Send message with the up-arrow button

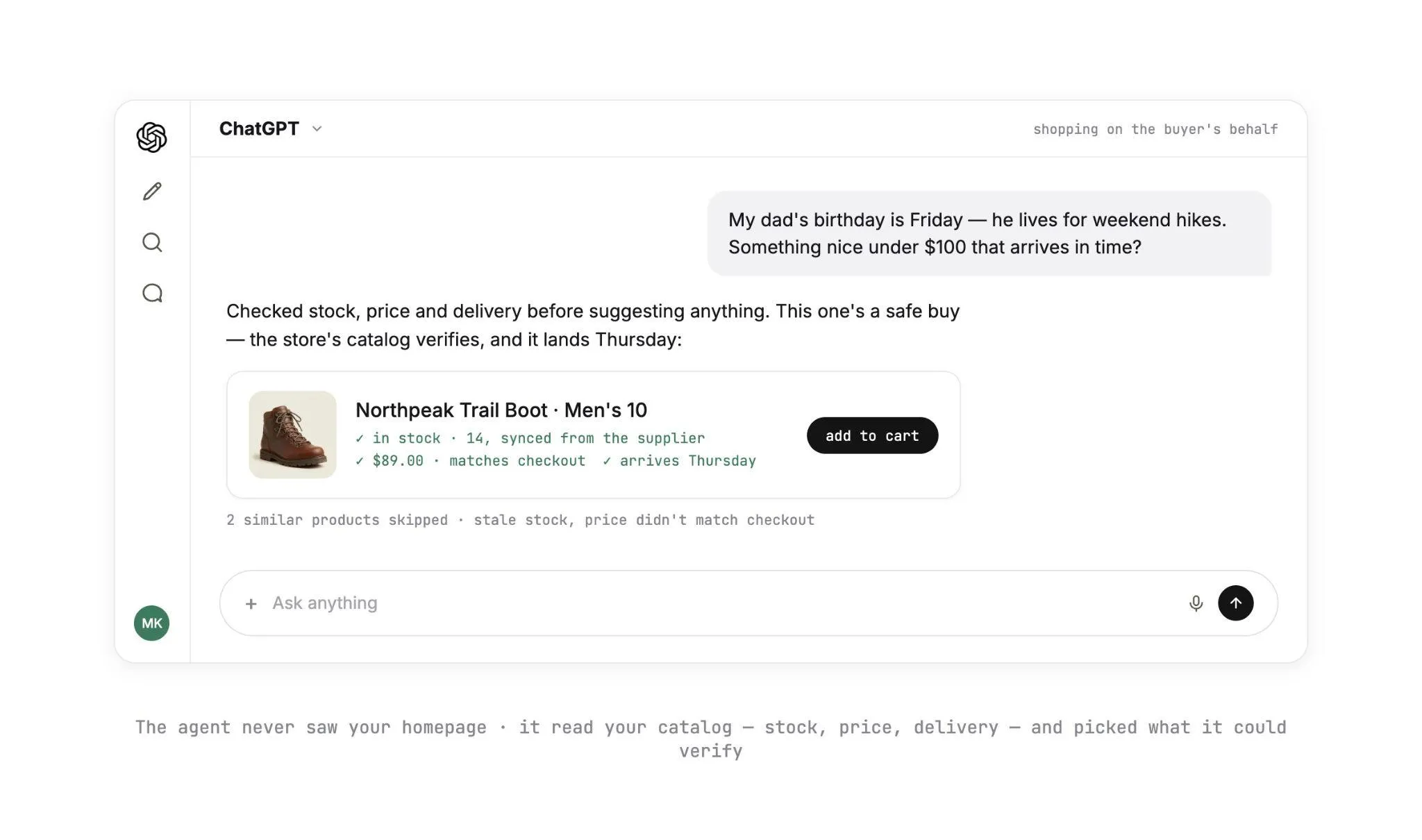(1235, 603)
